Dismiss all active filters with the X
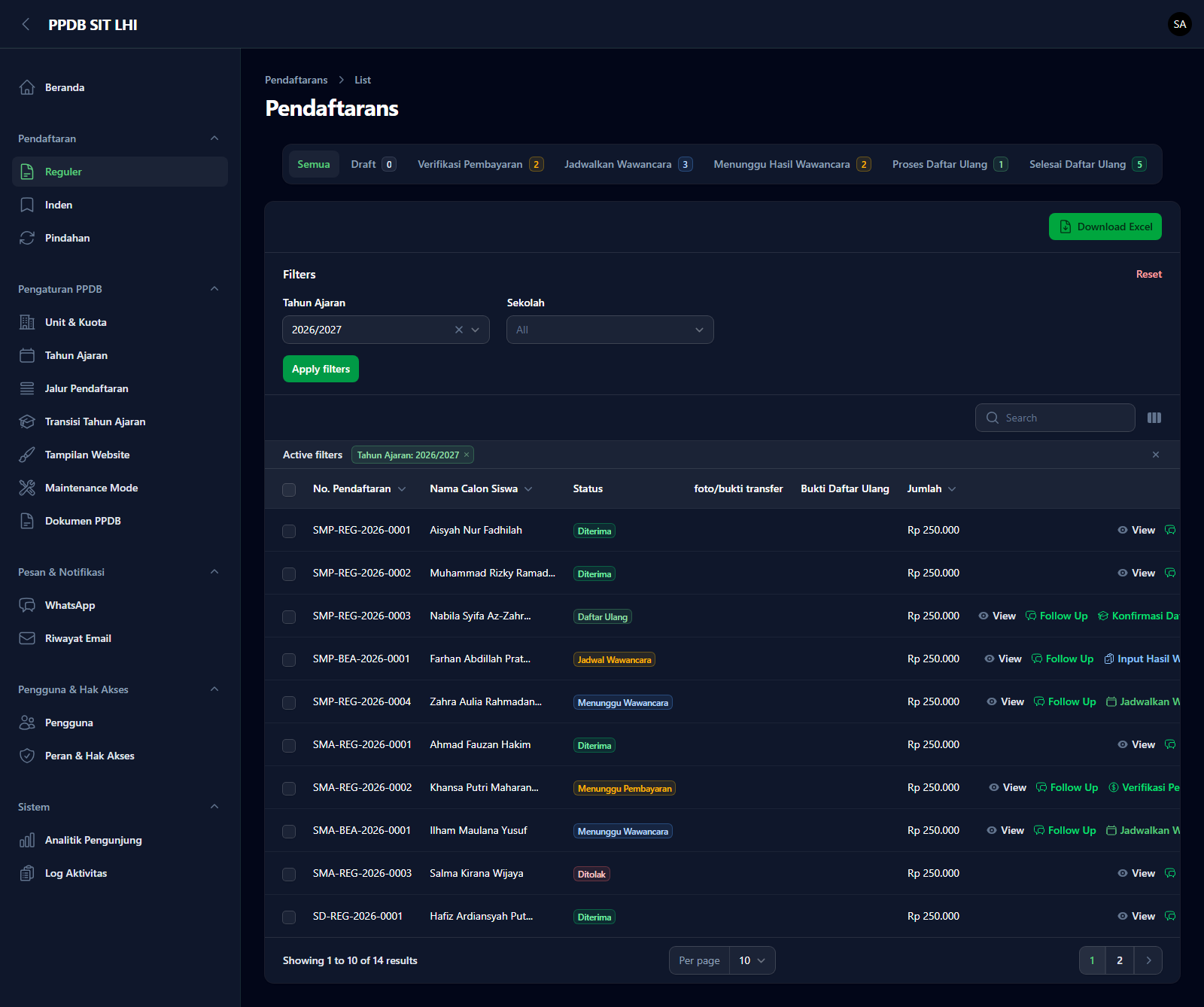Image resolution: width=1204 pixels, height=1007 pixels. pyautogui.click(x=1156, y=455)
